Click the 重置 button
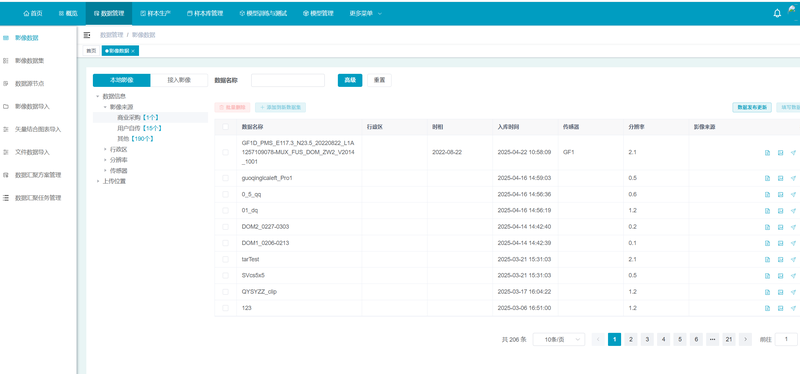The height and width of the screenshot is (374, 800). [x=379, y=80]
